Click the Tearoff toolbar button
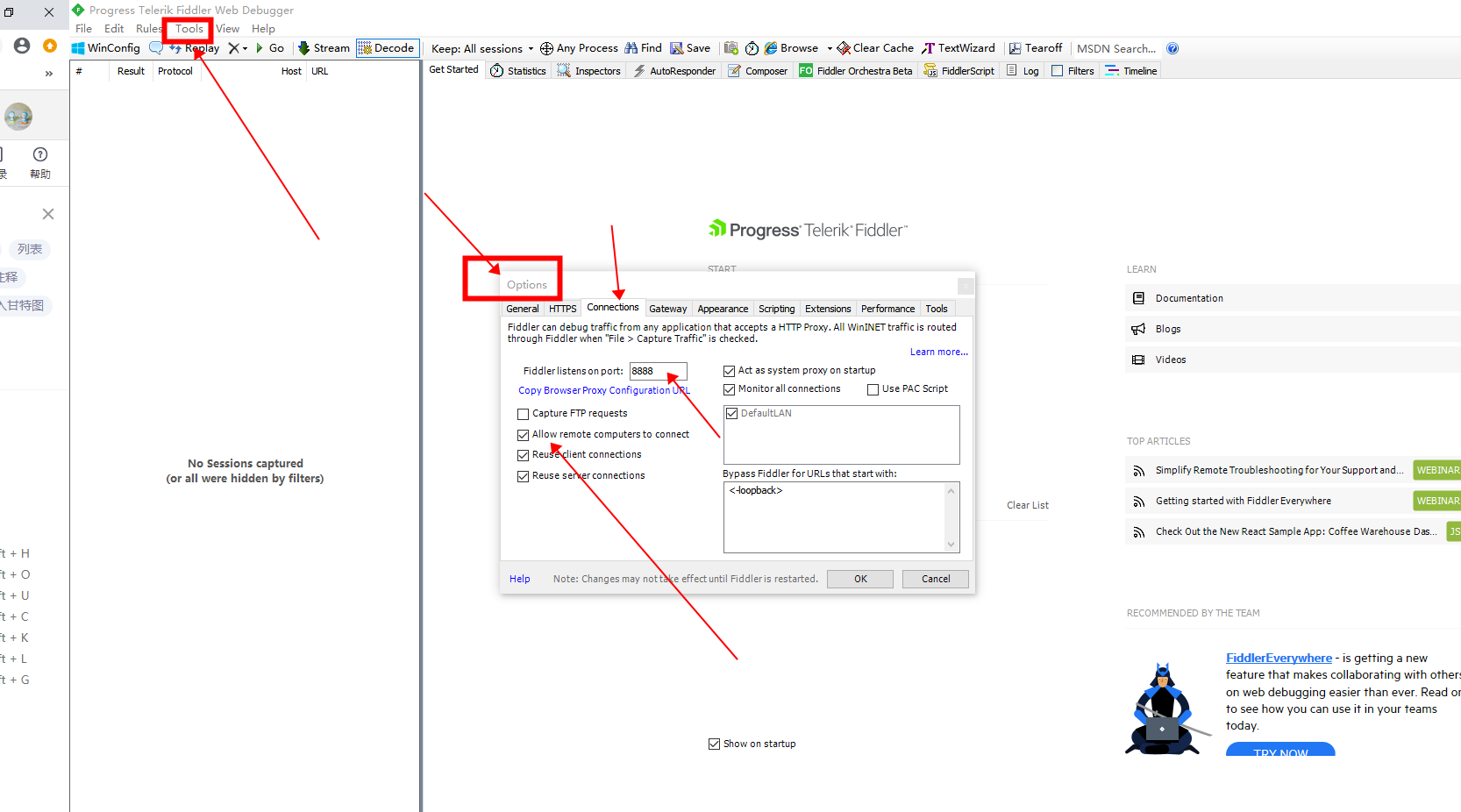 point(1035,48)
